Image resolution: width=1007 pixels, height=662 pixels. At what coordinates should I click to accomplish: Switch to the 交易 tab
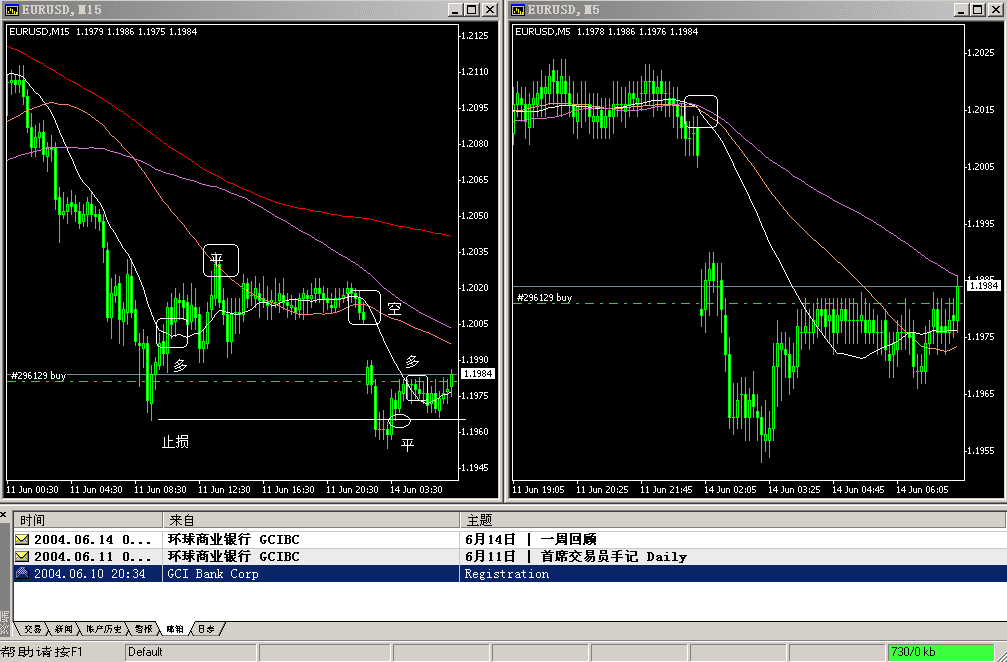tap(32, 629)
